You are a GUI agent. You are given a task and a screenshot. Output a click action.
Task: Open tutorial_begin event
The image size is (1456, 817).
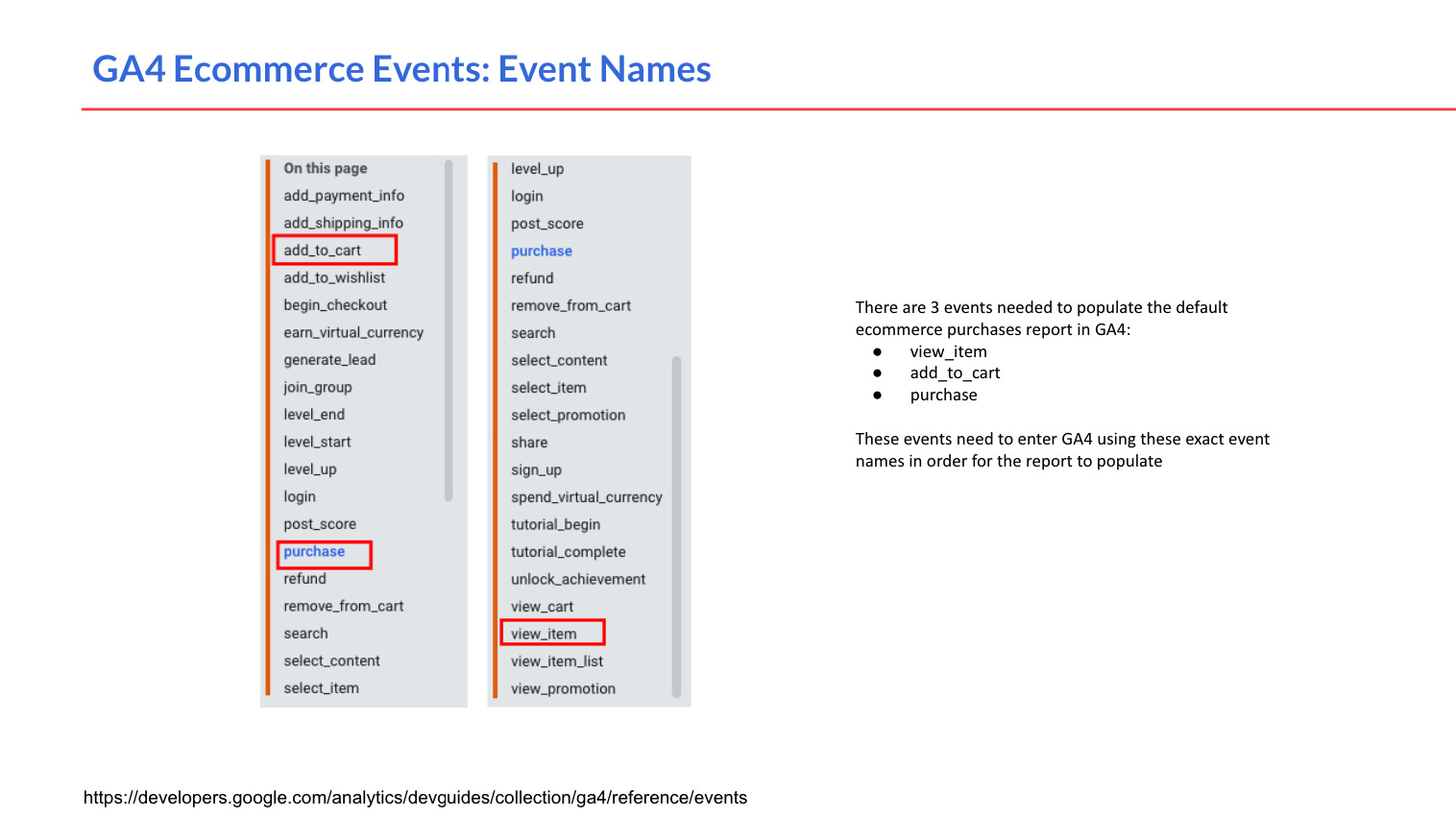tap(555, 524)
